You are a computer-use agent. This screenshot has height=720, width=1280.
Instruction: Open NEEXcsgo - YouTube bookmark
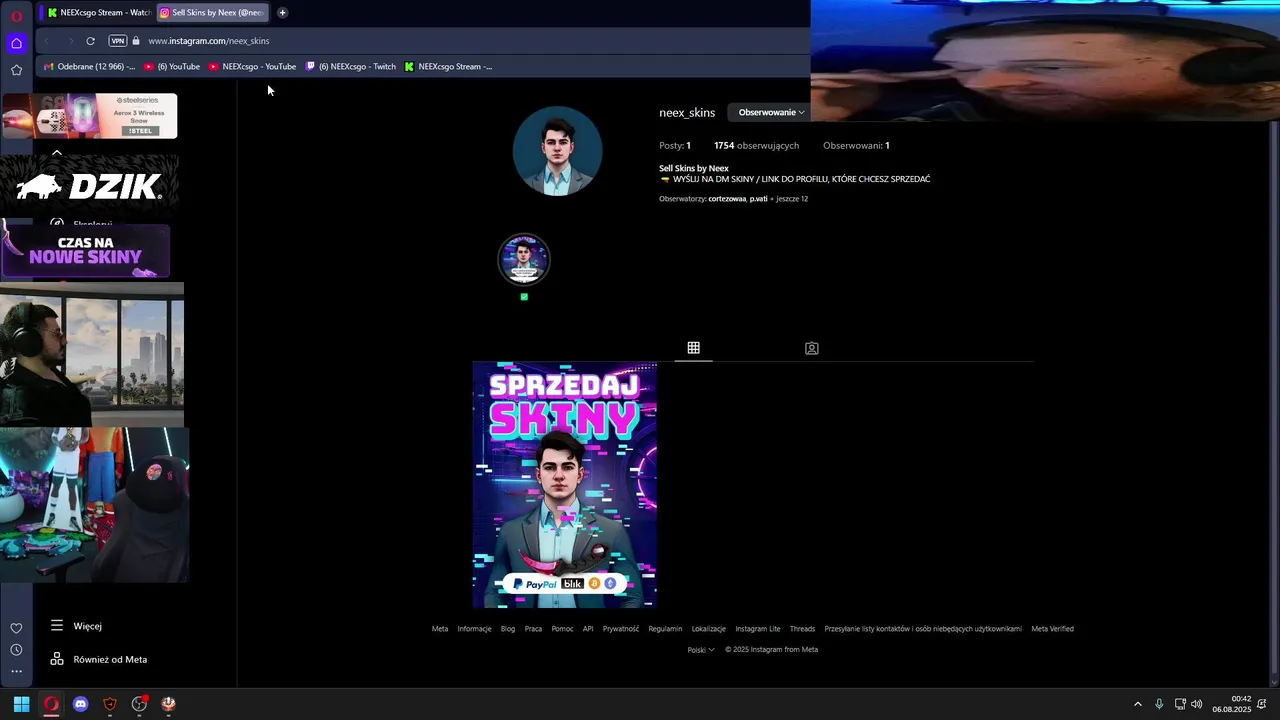point(253,67)
